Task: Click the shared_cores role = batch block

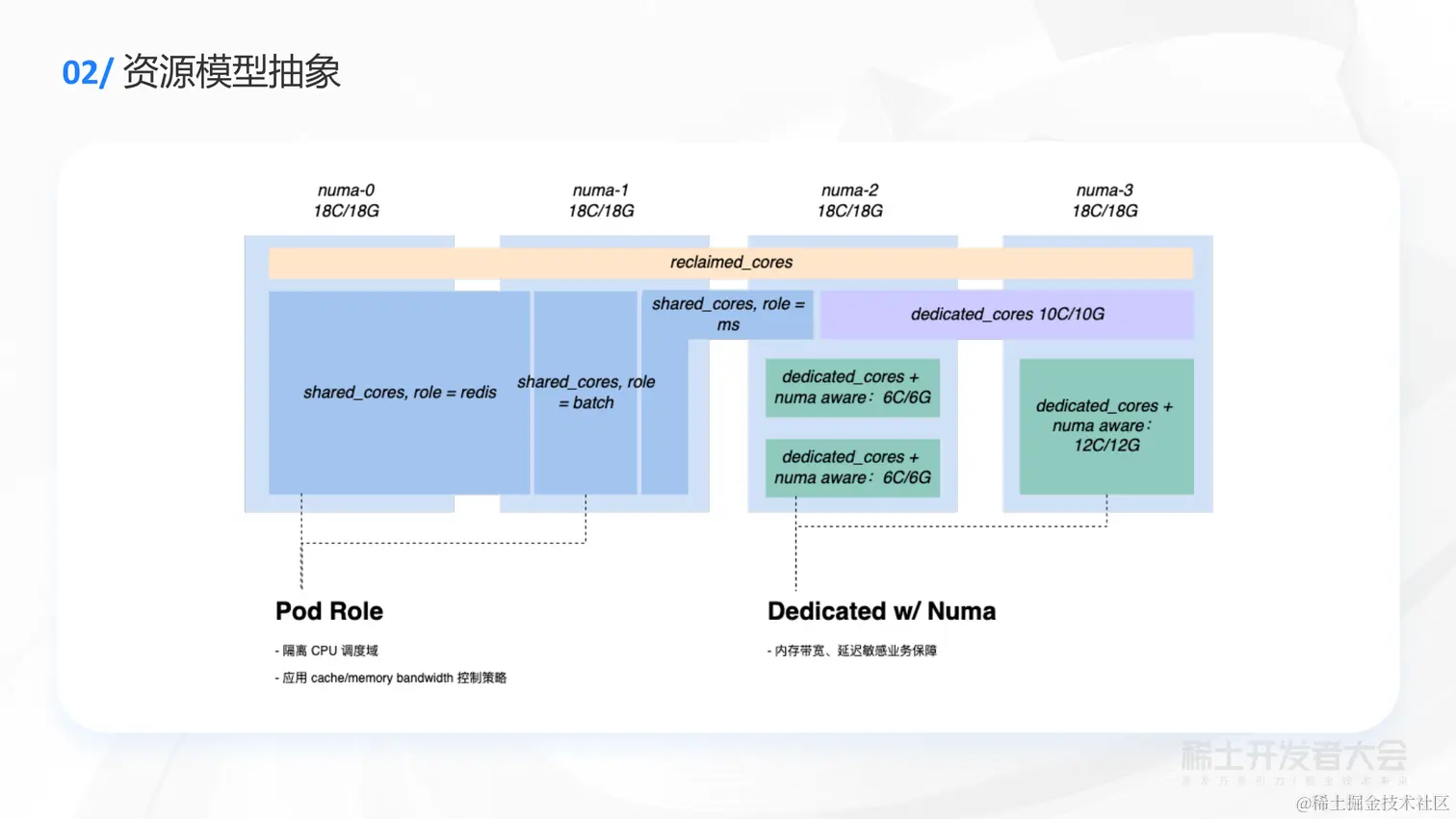Action: [585, 393]
